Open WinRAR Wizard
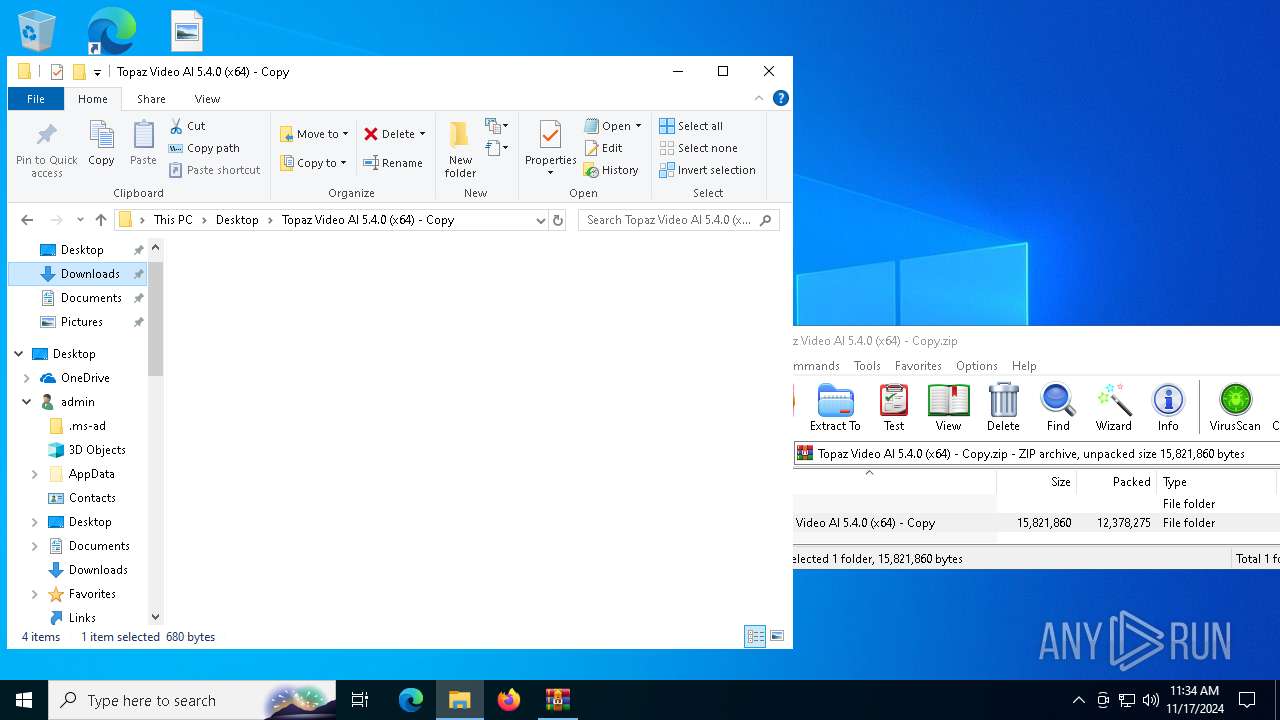This screenshot has height=720, width=1280. 1113,407
